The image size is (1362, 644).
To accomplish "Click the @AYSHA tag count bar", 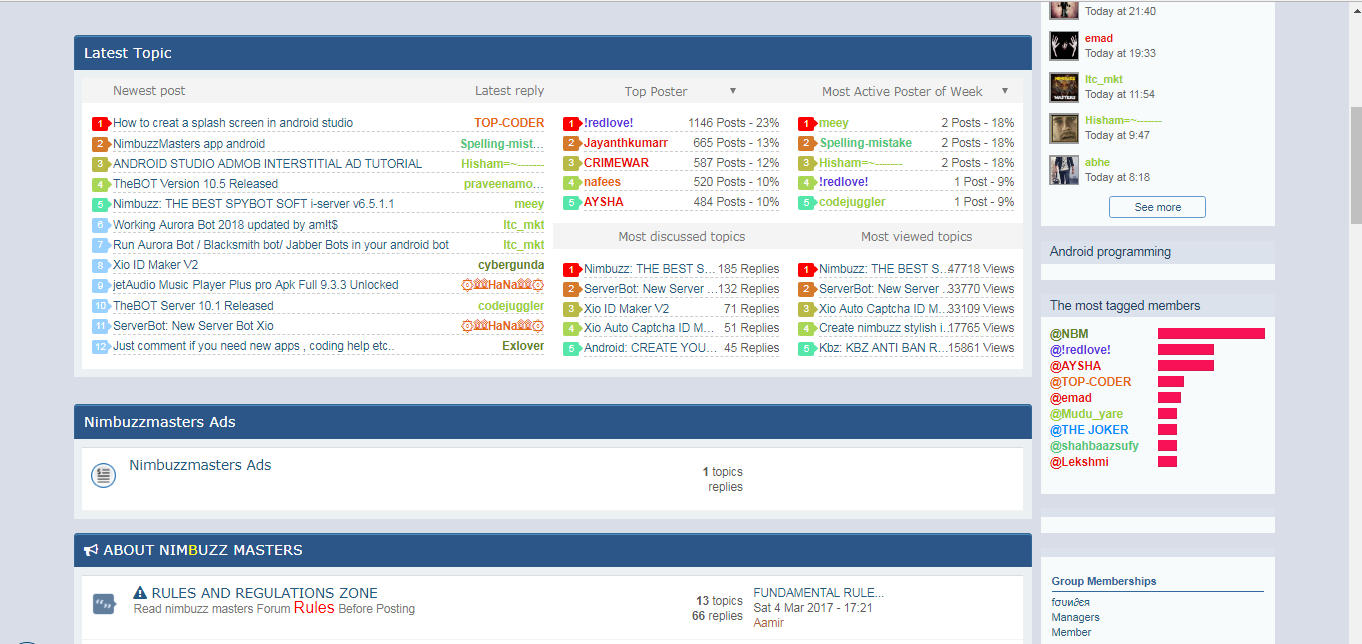I will pyautogui.click(x=1186, y=366).
